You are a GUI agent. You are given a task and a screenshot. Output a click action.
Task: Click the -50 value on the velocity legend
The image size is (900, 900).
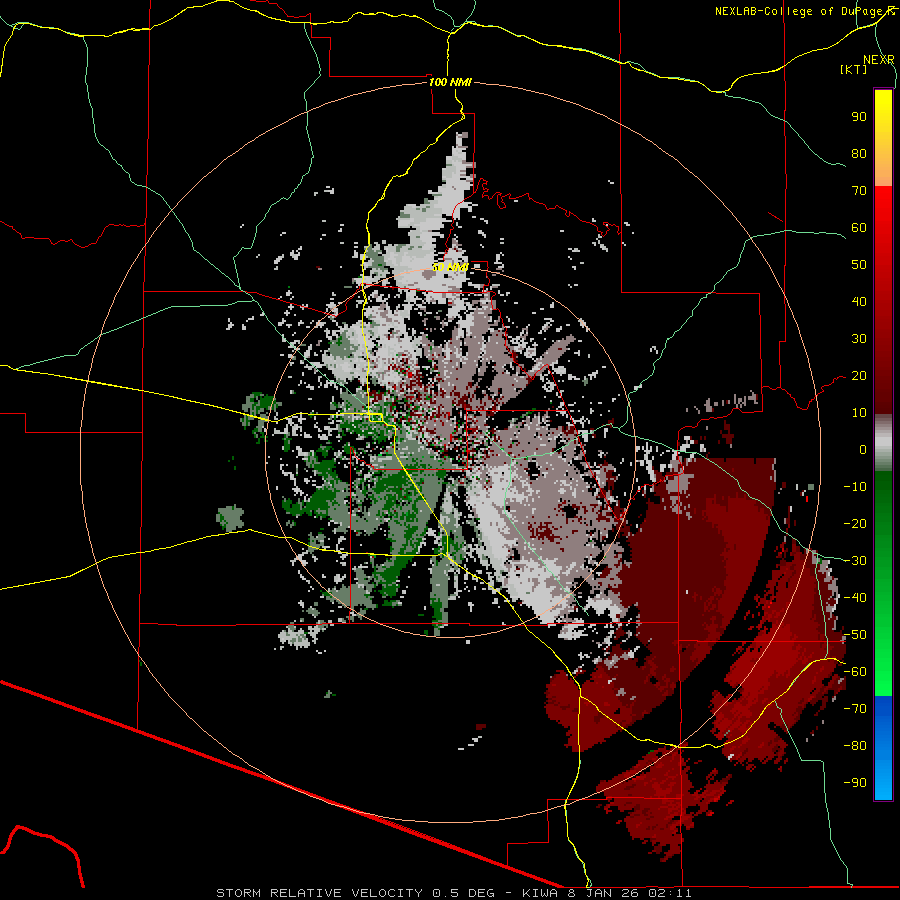tap(855, 635)
